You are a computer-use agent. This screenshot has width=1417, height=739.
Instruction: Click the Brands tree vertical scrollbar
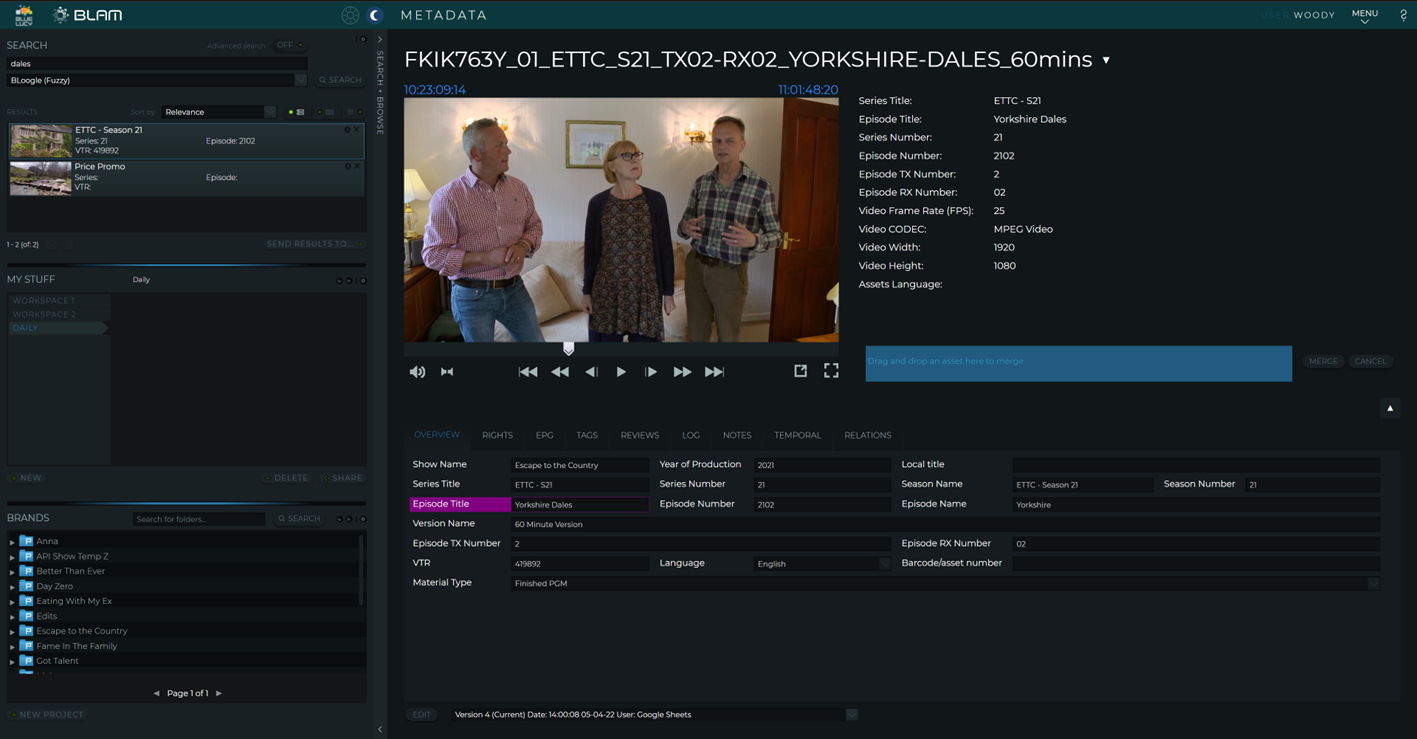coord(363,570)
